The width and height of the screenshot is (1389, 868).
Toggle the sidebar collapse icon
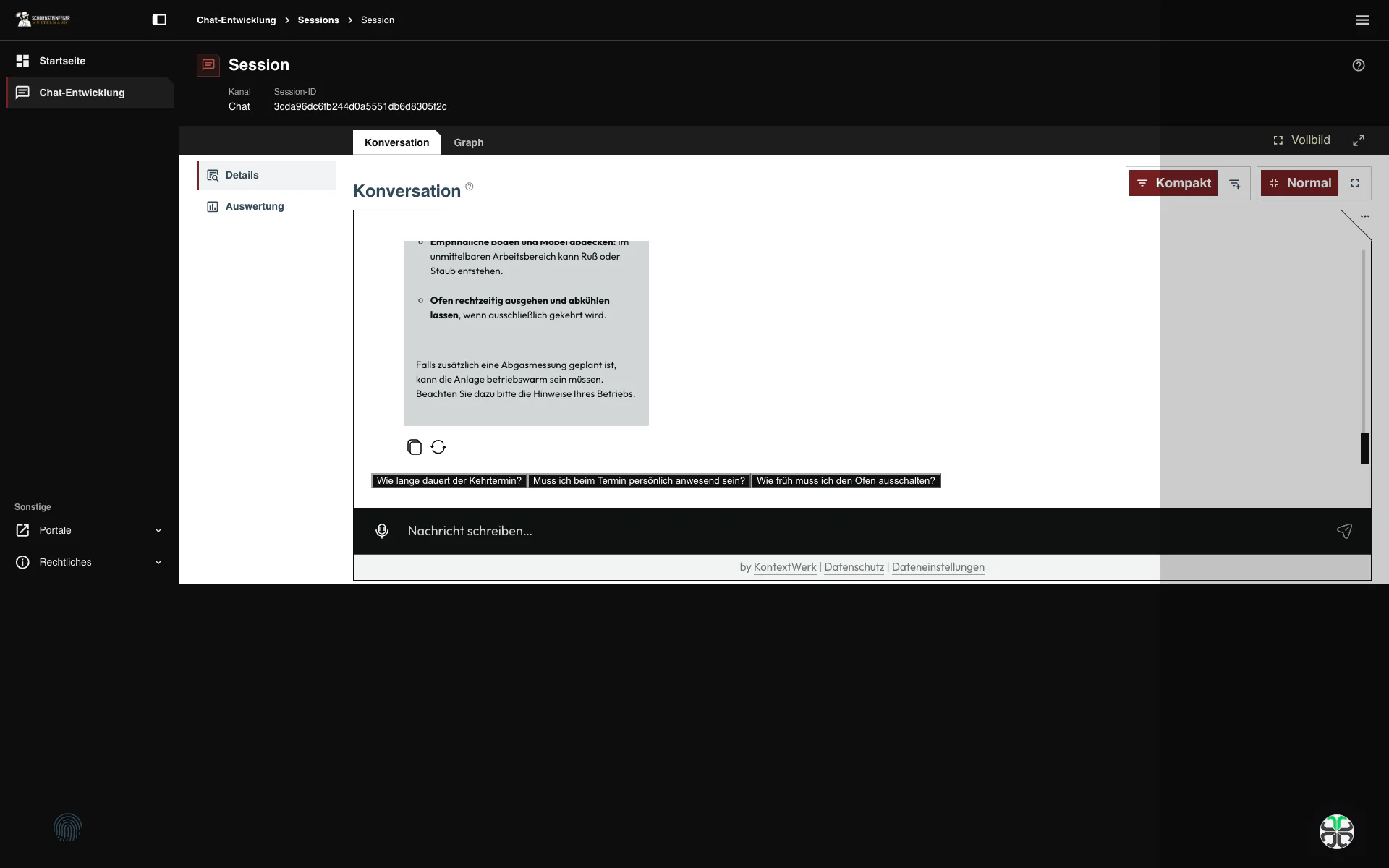point(159,20)
